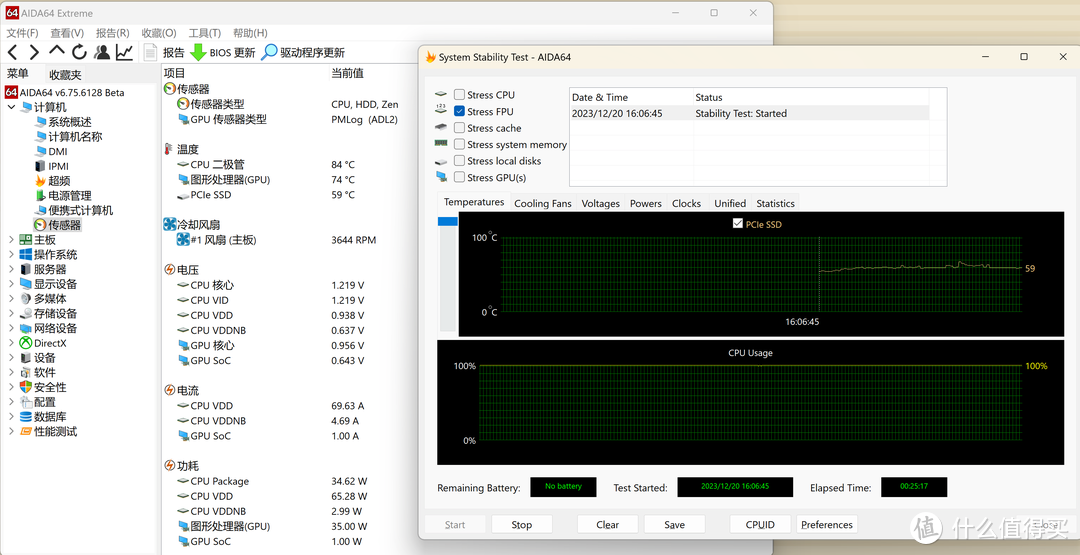Open the 工具(T) menu
1080x555 pixels.
pyautogui.click(x=205, y=33)
